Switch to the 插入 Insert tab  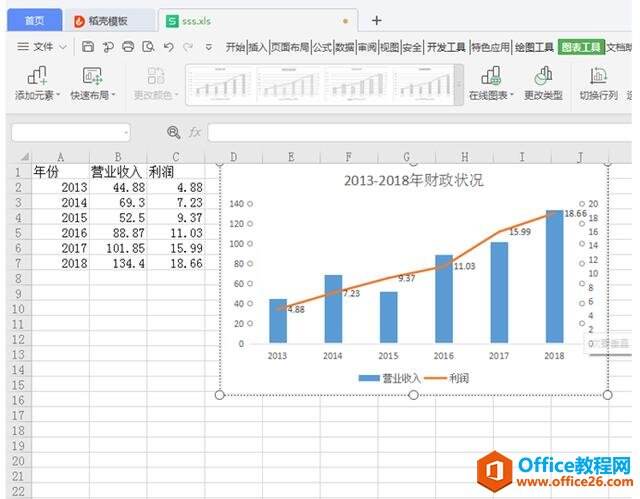(258, 47)
